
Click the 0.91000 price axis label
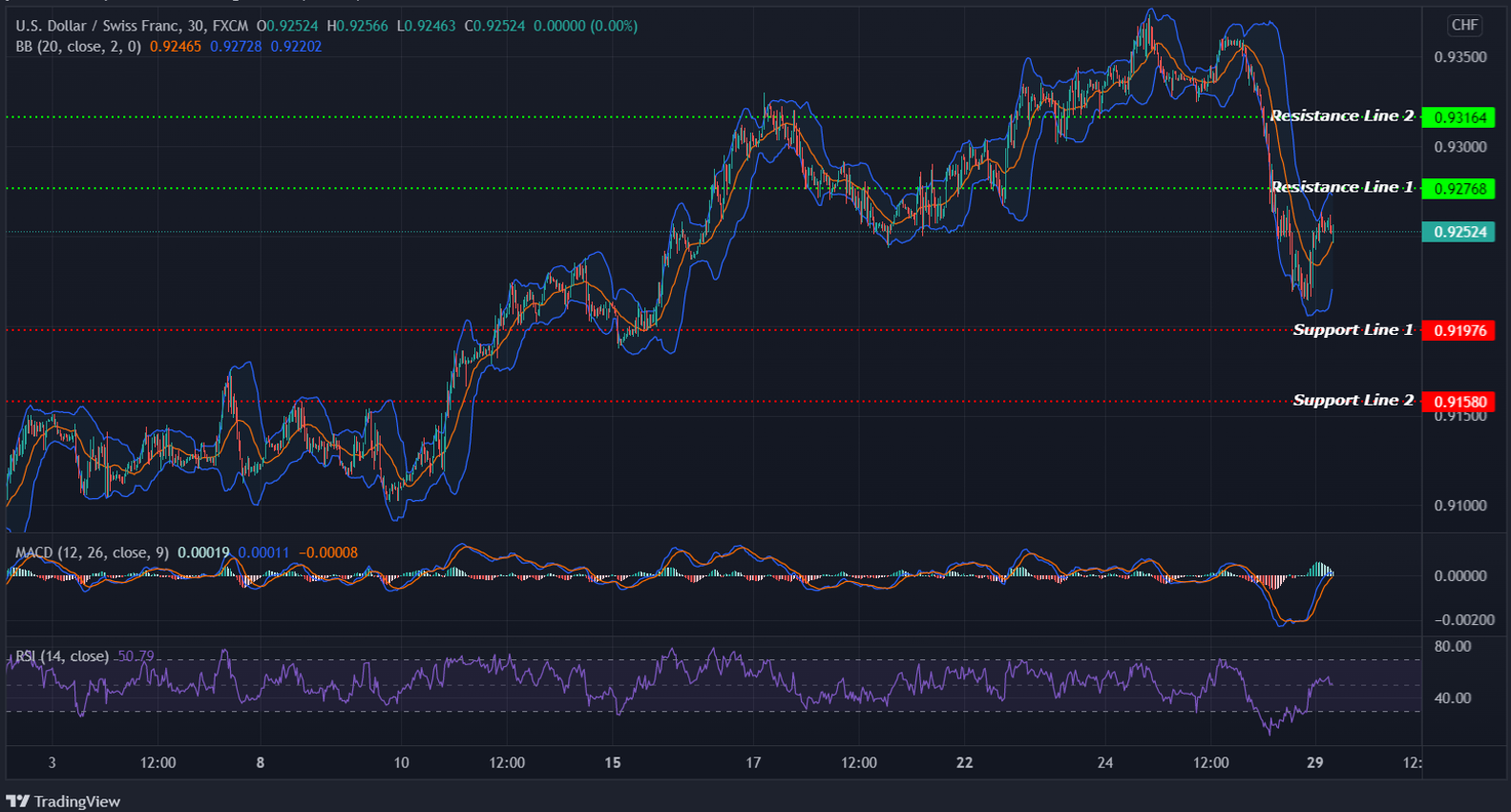click(1460, 506)
